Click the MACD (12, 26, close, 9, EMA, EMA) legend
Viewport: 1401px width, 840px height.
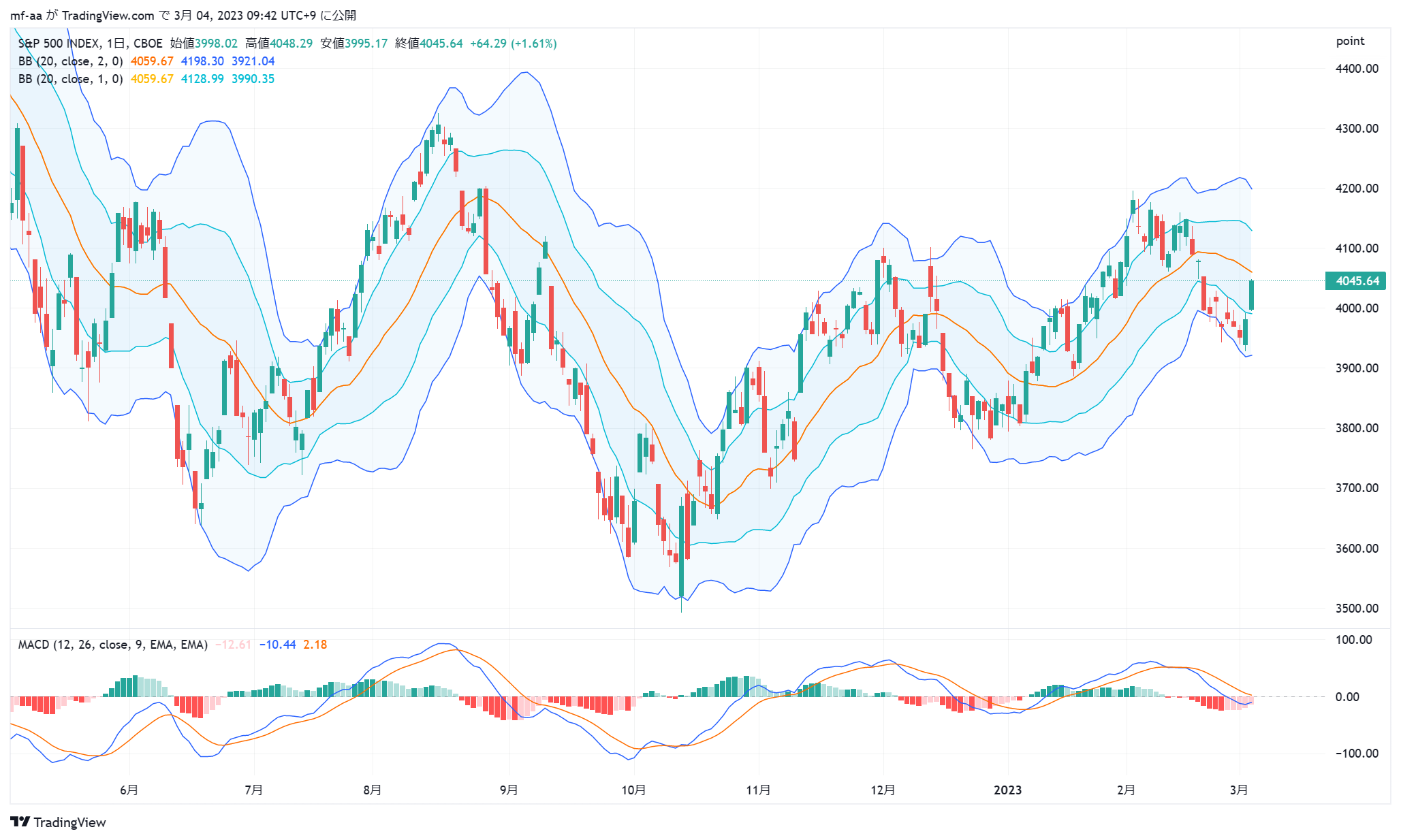[113, 645]
